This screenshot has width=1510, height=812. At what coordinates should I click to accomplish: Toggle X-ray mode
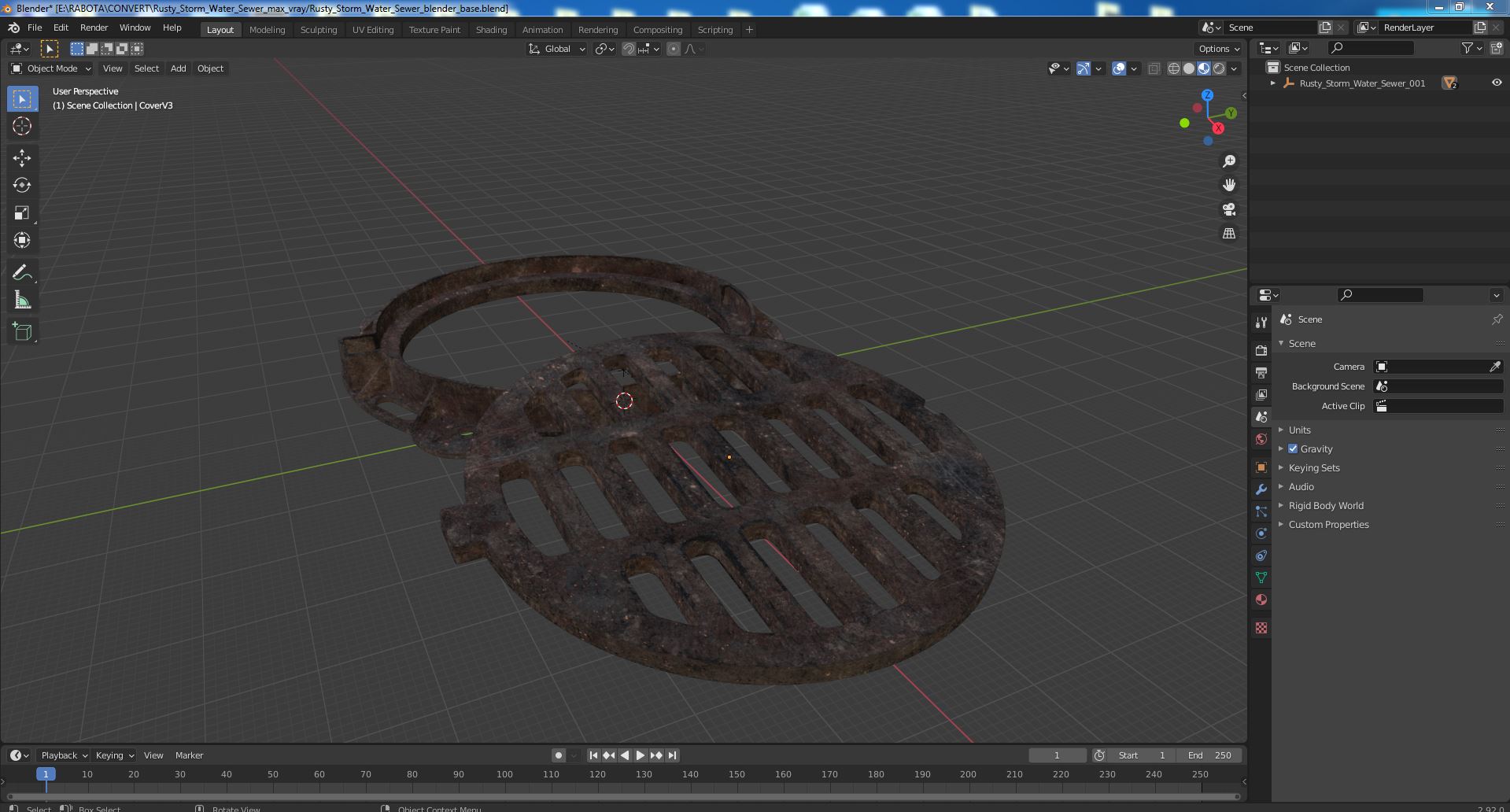pos(1154,68)
